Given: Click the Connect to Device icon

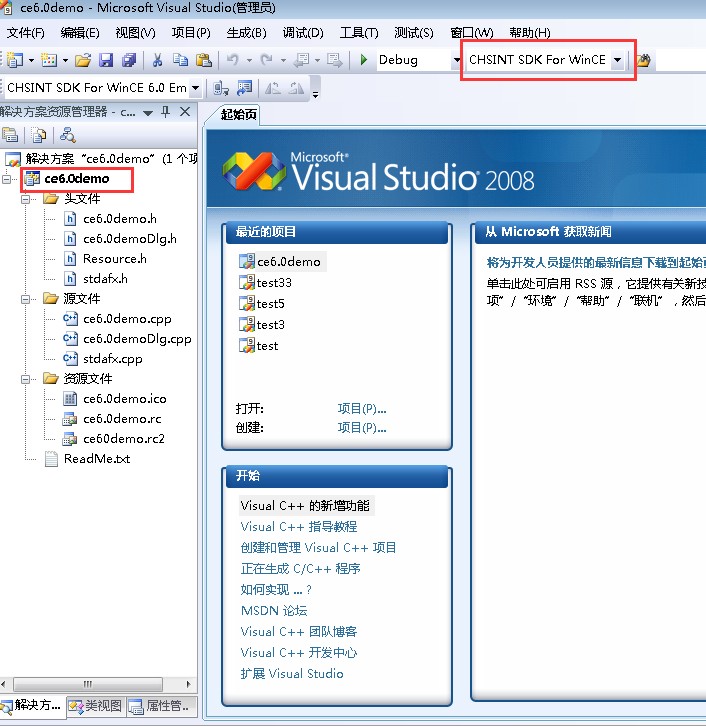Looking at the screenshot, I should point(221,88).
